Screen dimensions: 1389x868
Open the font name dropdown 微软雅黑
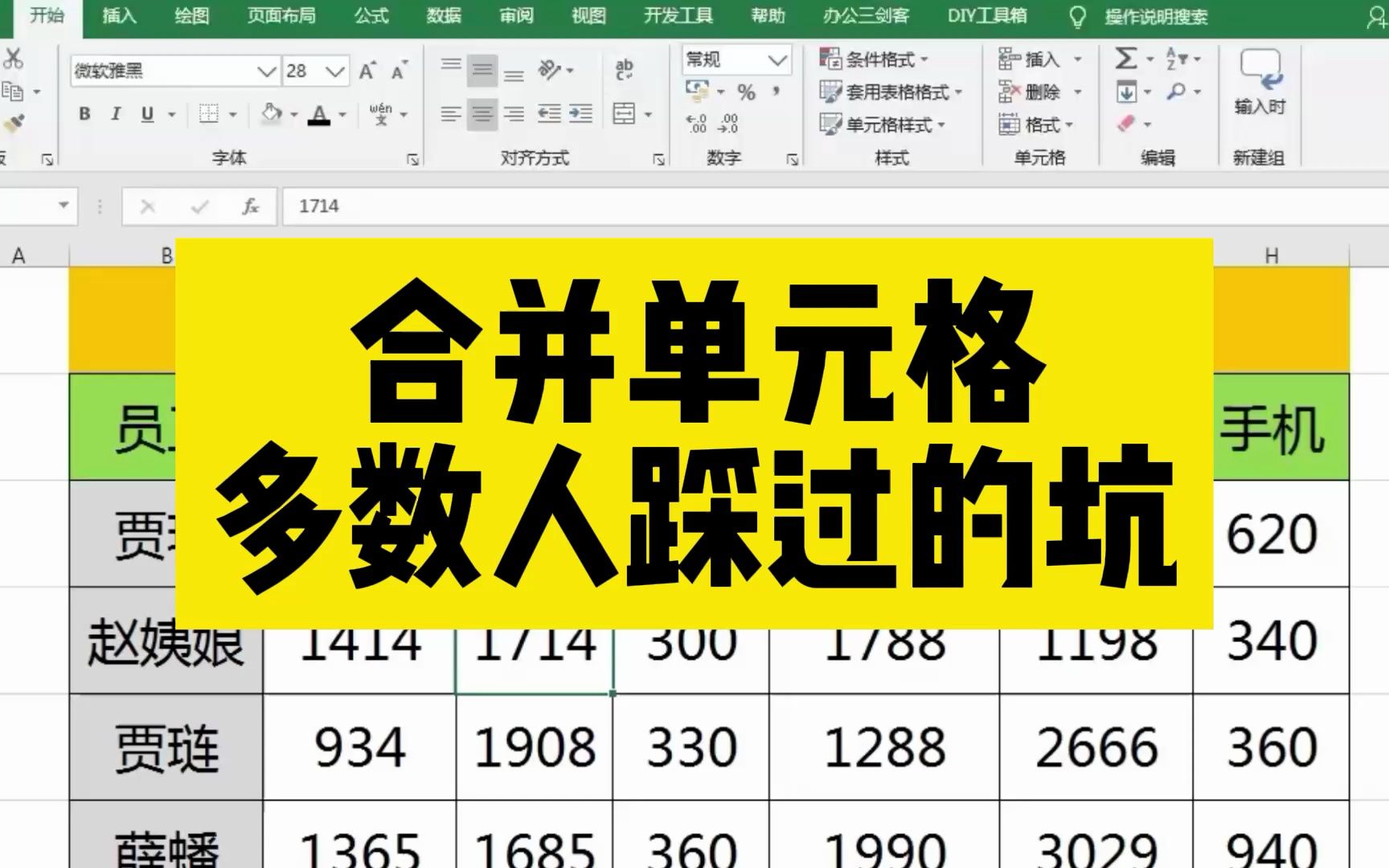click(x=266, y=72)
